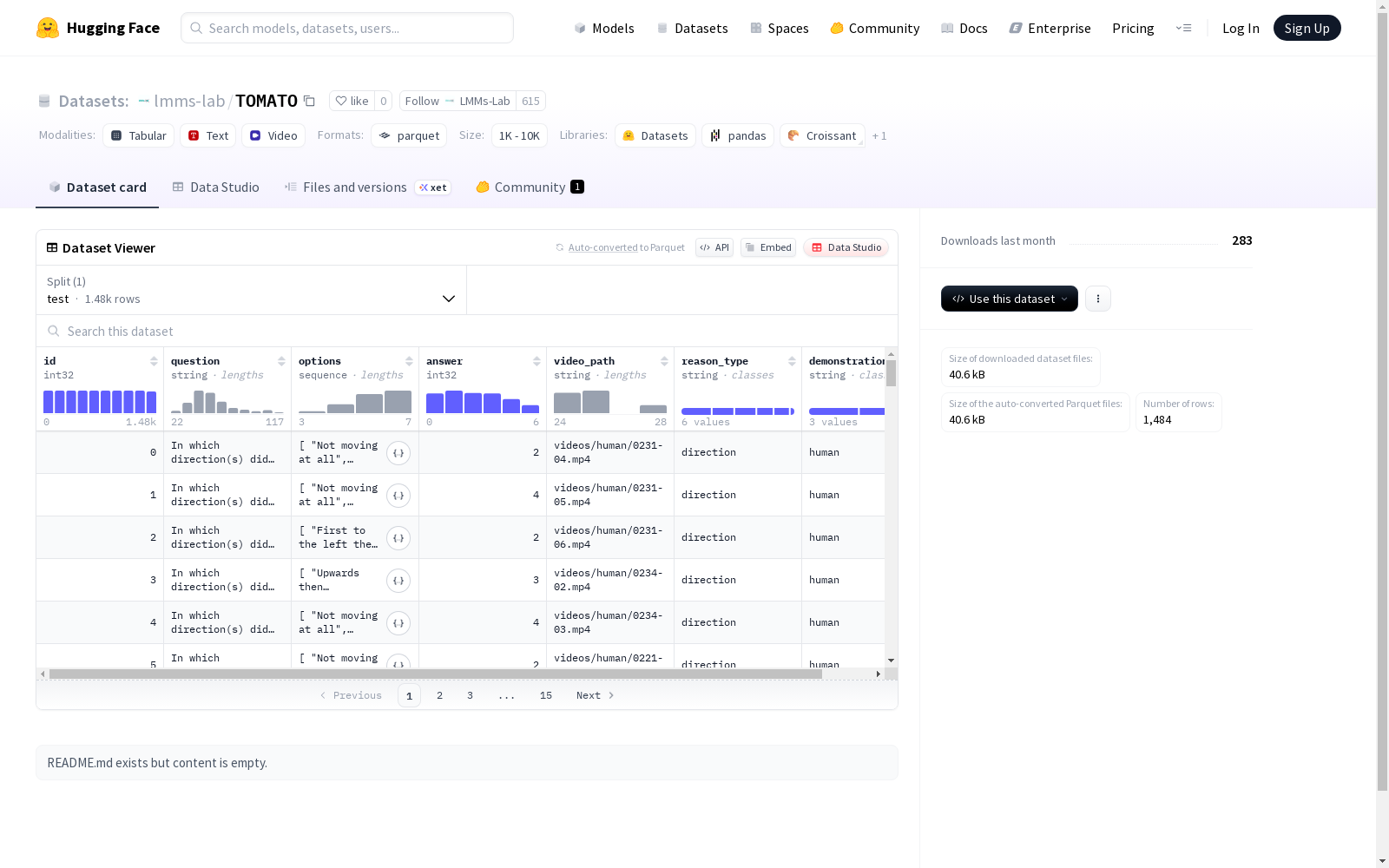Click the Sign Up button
The image size is (1389, 868).
(1307, 28)
